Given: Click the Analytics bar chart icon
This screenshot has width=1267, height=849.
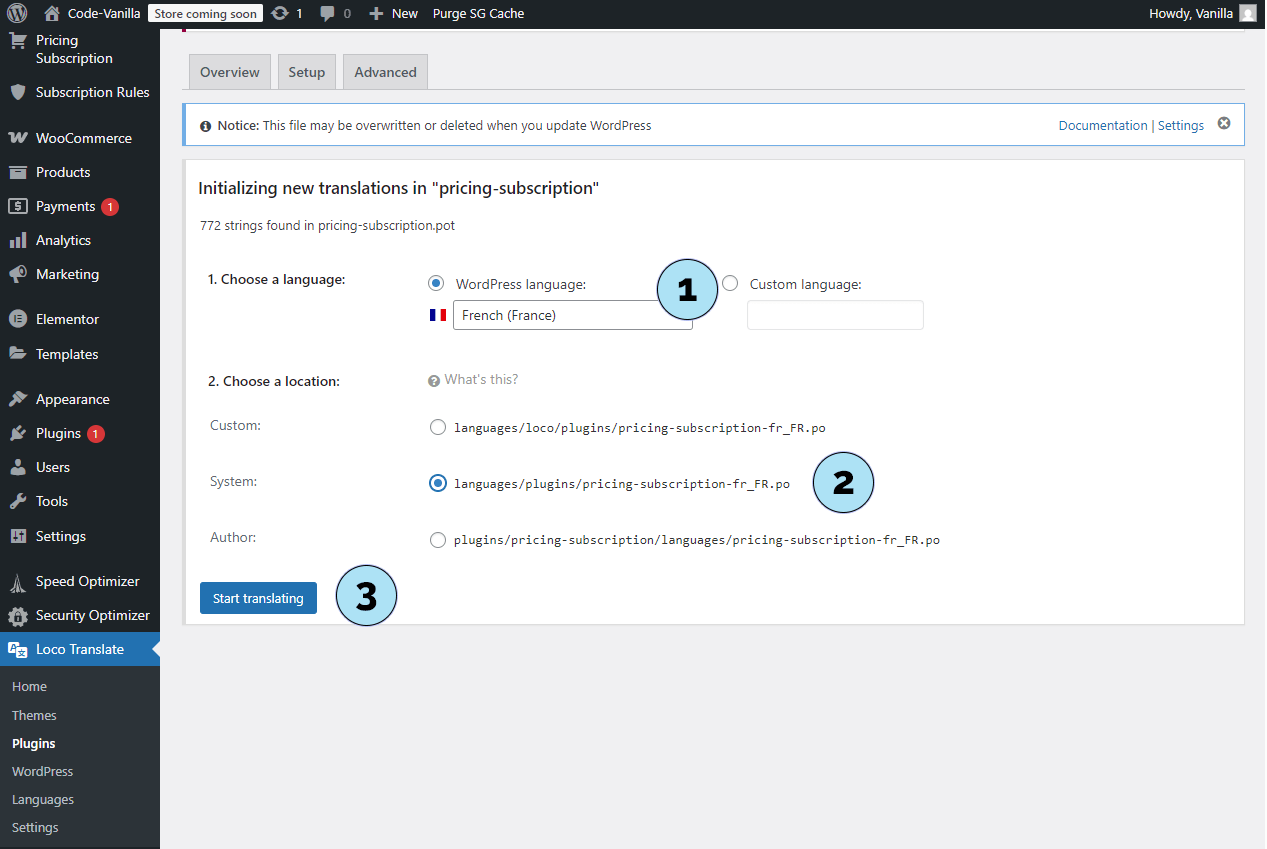Looking at the screenshot, I should [x=17, y=240].
